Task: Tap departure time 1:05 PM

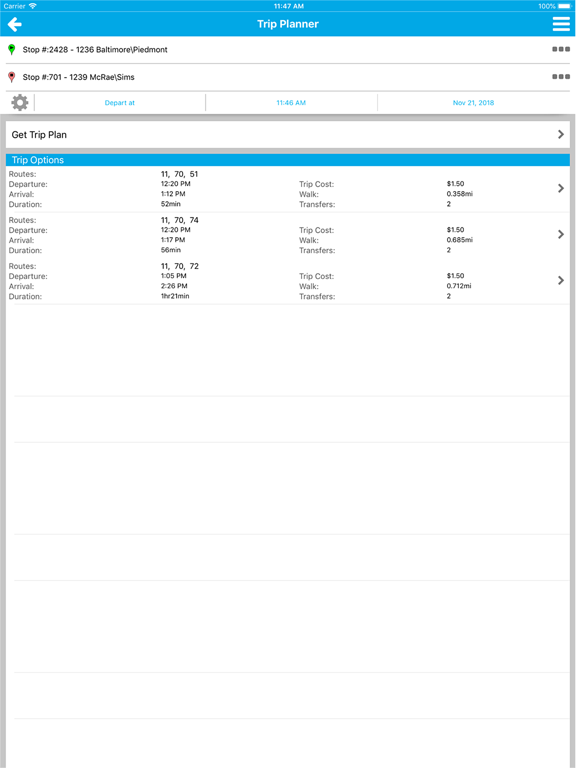Action: [173, 276]
